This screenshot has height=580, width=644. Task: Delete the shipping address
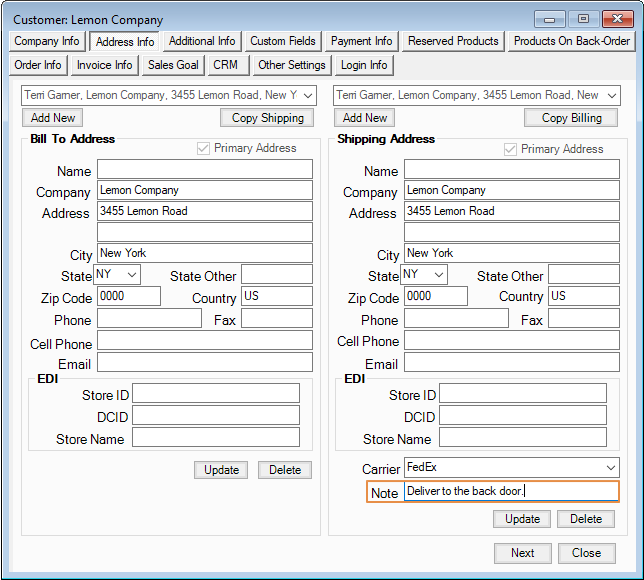point(586,519)
